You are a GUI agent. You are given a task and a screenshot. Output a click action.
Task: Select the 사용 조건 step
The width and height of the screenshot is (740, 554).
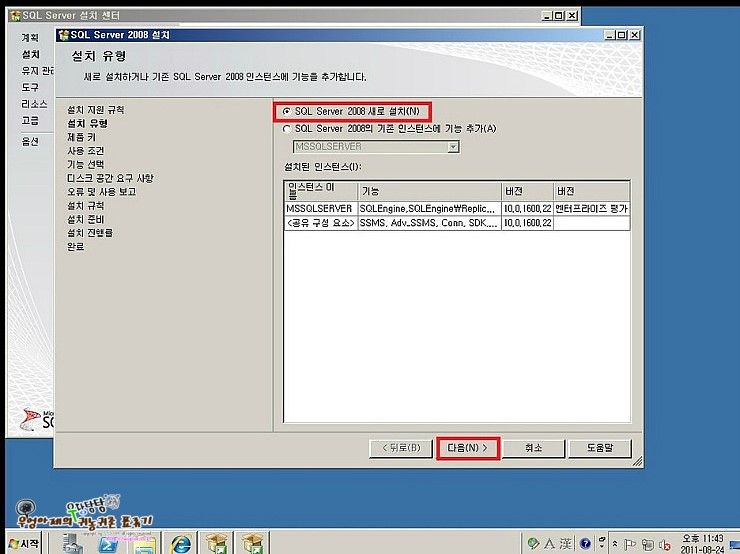point(85,151)
